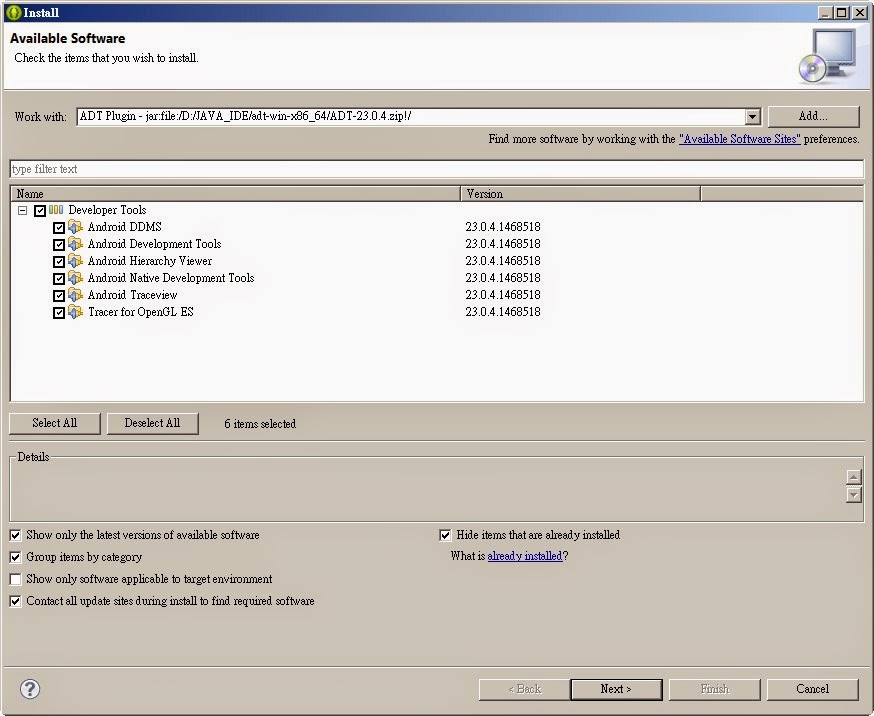This screenshot has width=874, height=716.
Task: Click the 6 items selected text
Action: 260,424
